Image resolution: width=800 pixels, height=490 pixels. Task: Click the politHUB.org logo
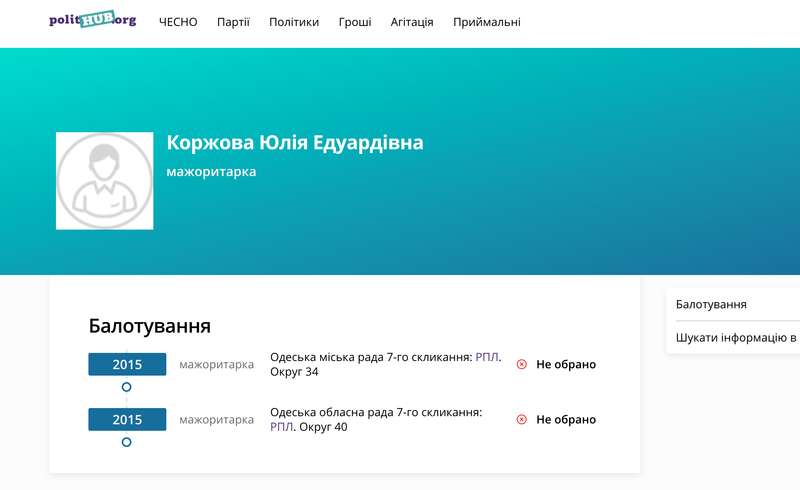(93, 20)
